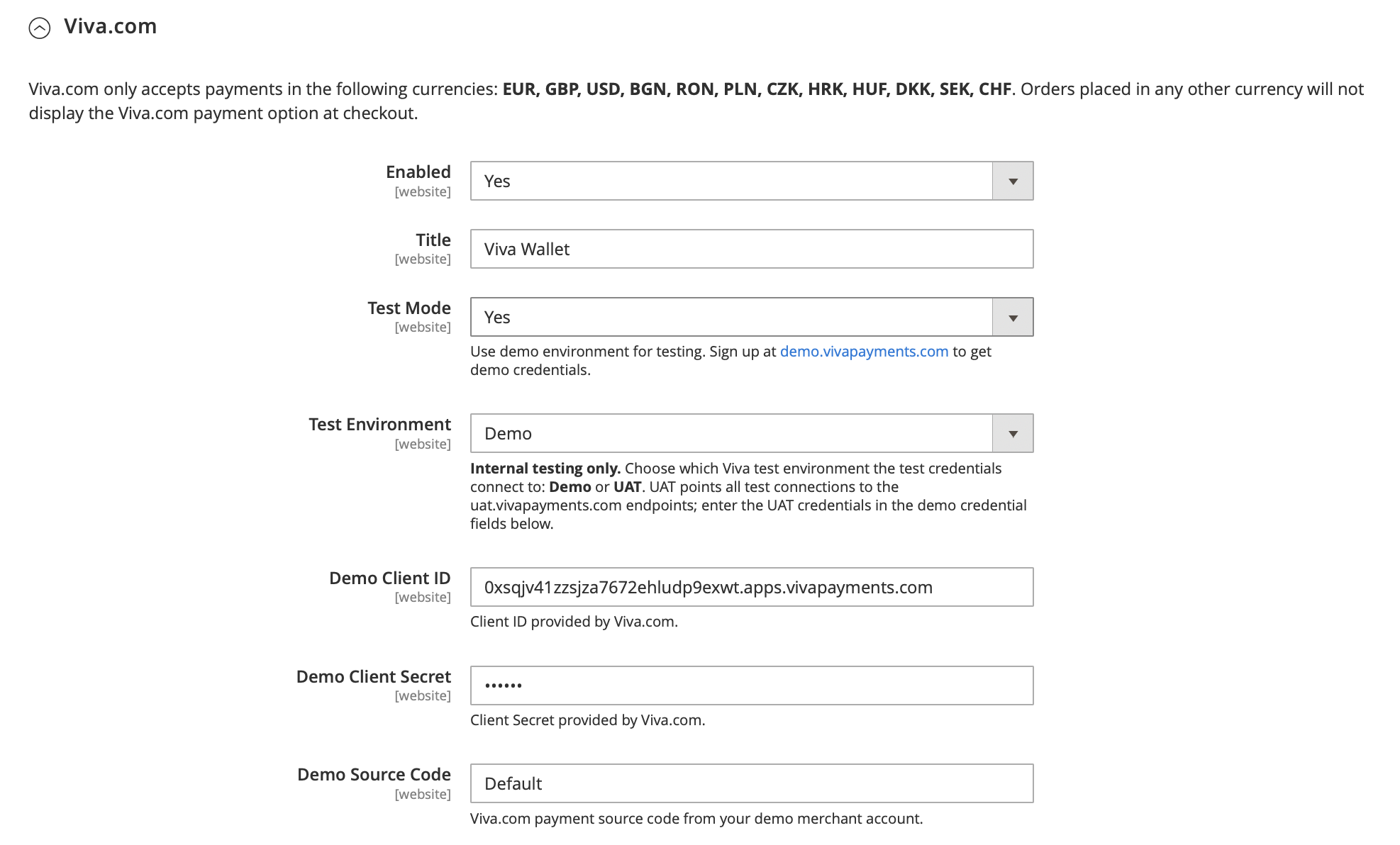
Task: Click the 'Client Secret provided by Viva.com.' note
Action: click(x=587, y=720)
